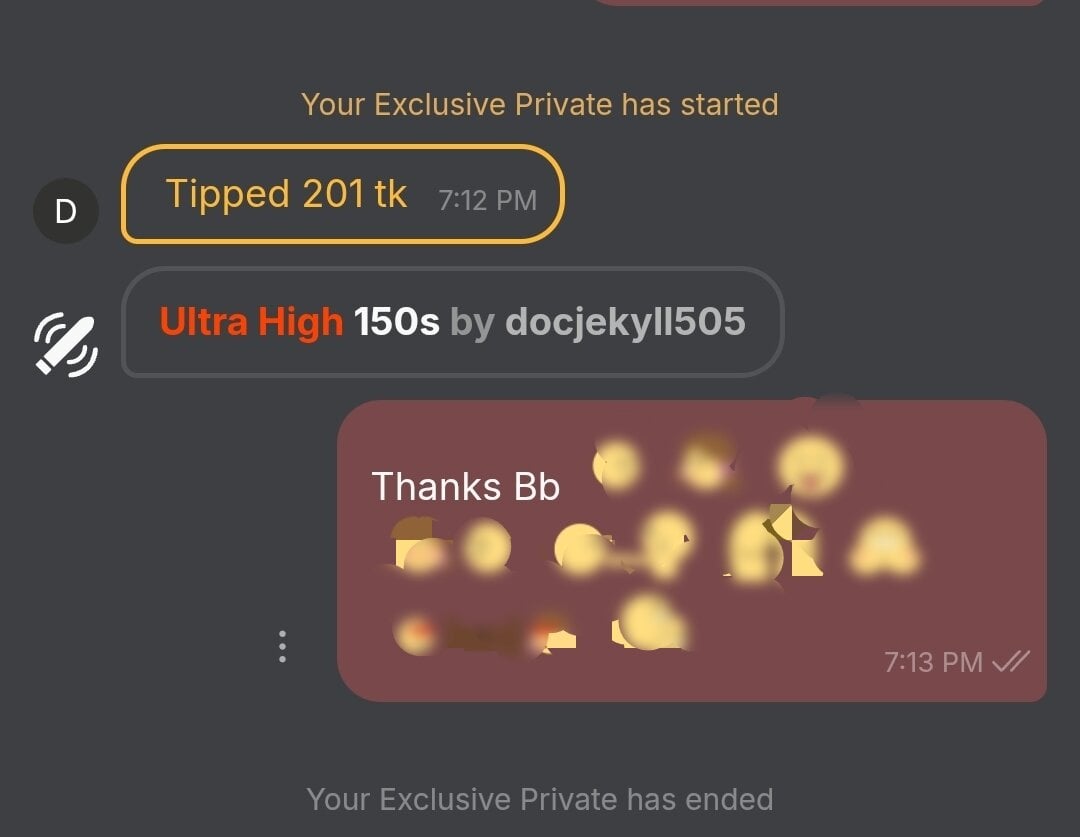Open the three-dot message options menu
Viewport: 1080px width, 837px height.
click(282, 647)
